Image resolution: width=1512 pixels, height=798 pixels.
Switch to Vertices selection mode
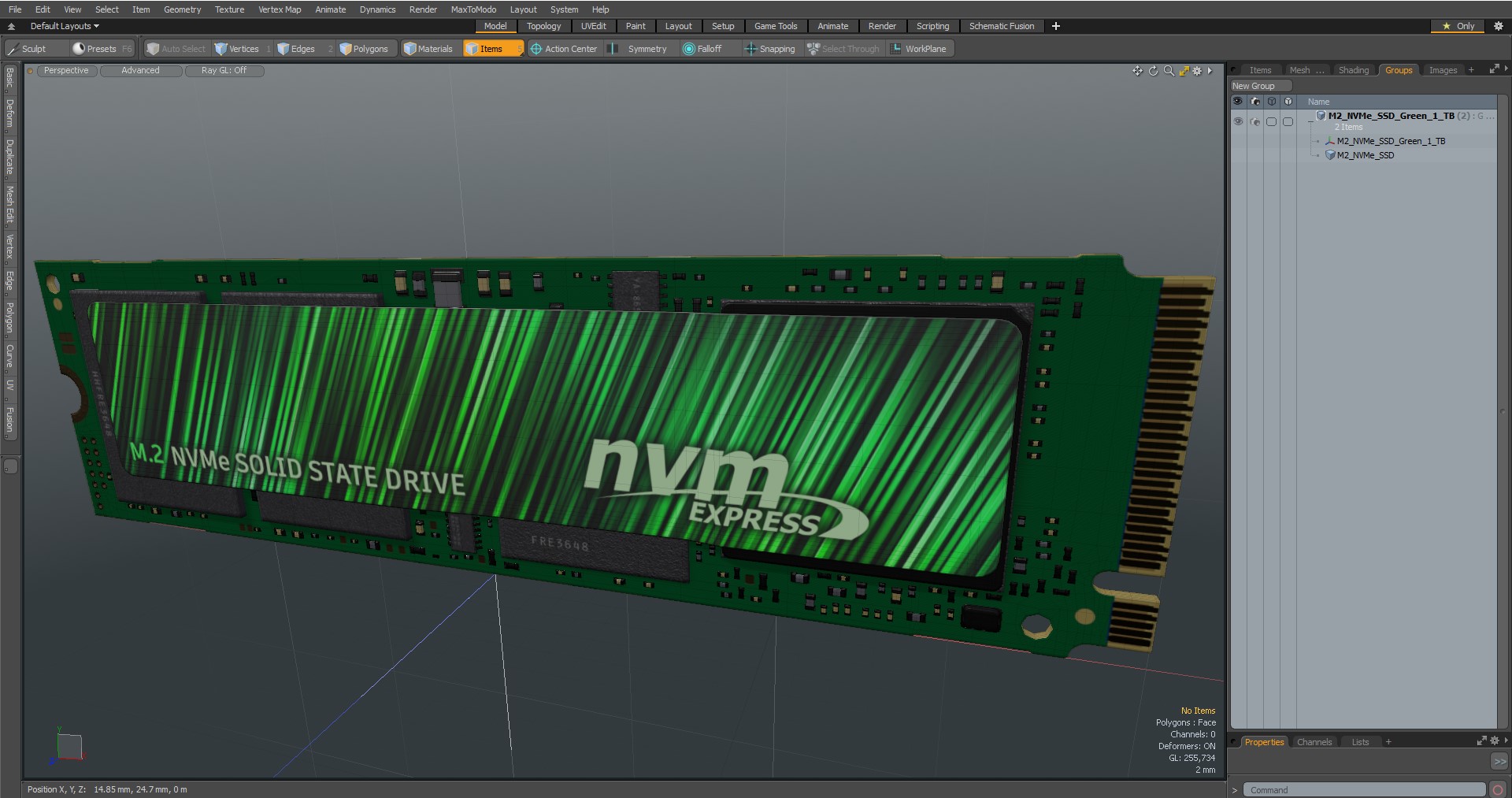click(x=243, y=49)
